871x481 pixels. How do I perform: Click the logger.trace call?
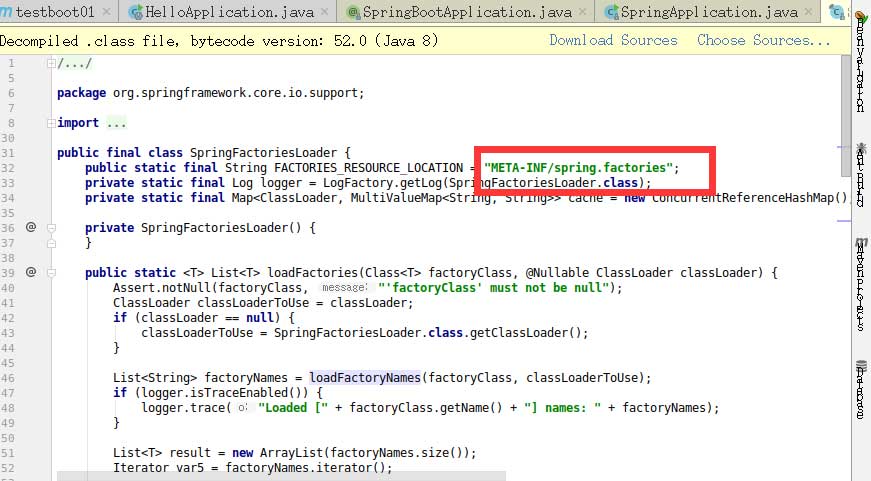point(183,408)
